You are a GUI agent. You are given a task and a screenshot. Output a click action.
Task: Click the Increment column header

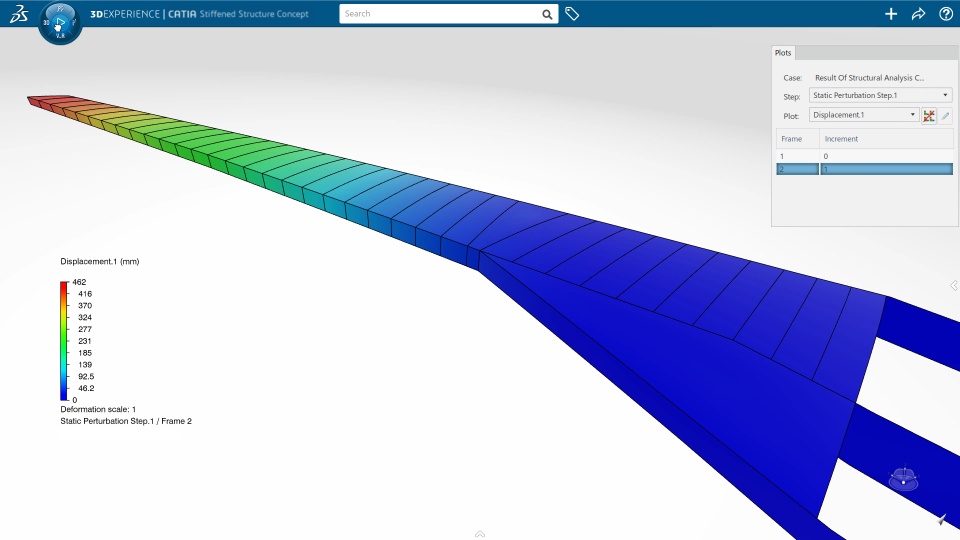tap(886, 139)
